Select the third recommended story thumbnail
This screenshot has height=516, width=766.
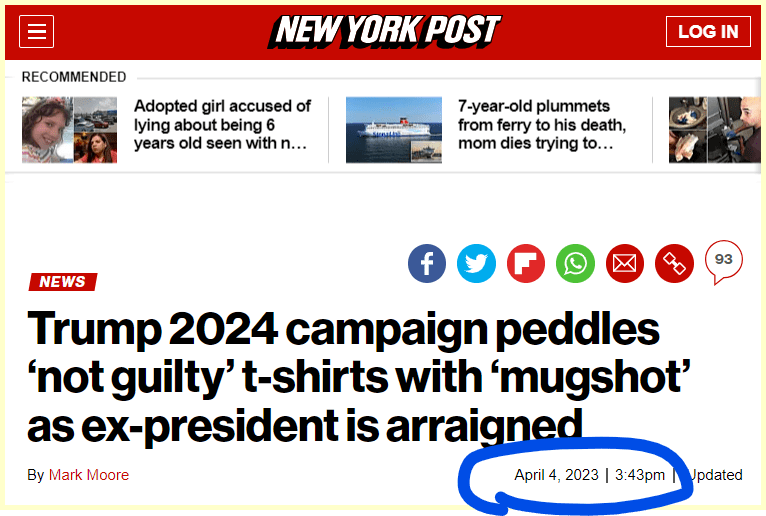coord(706,129)
